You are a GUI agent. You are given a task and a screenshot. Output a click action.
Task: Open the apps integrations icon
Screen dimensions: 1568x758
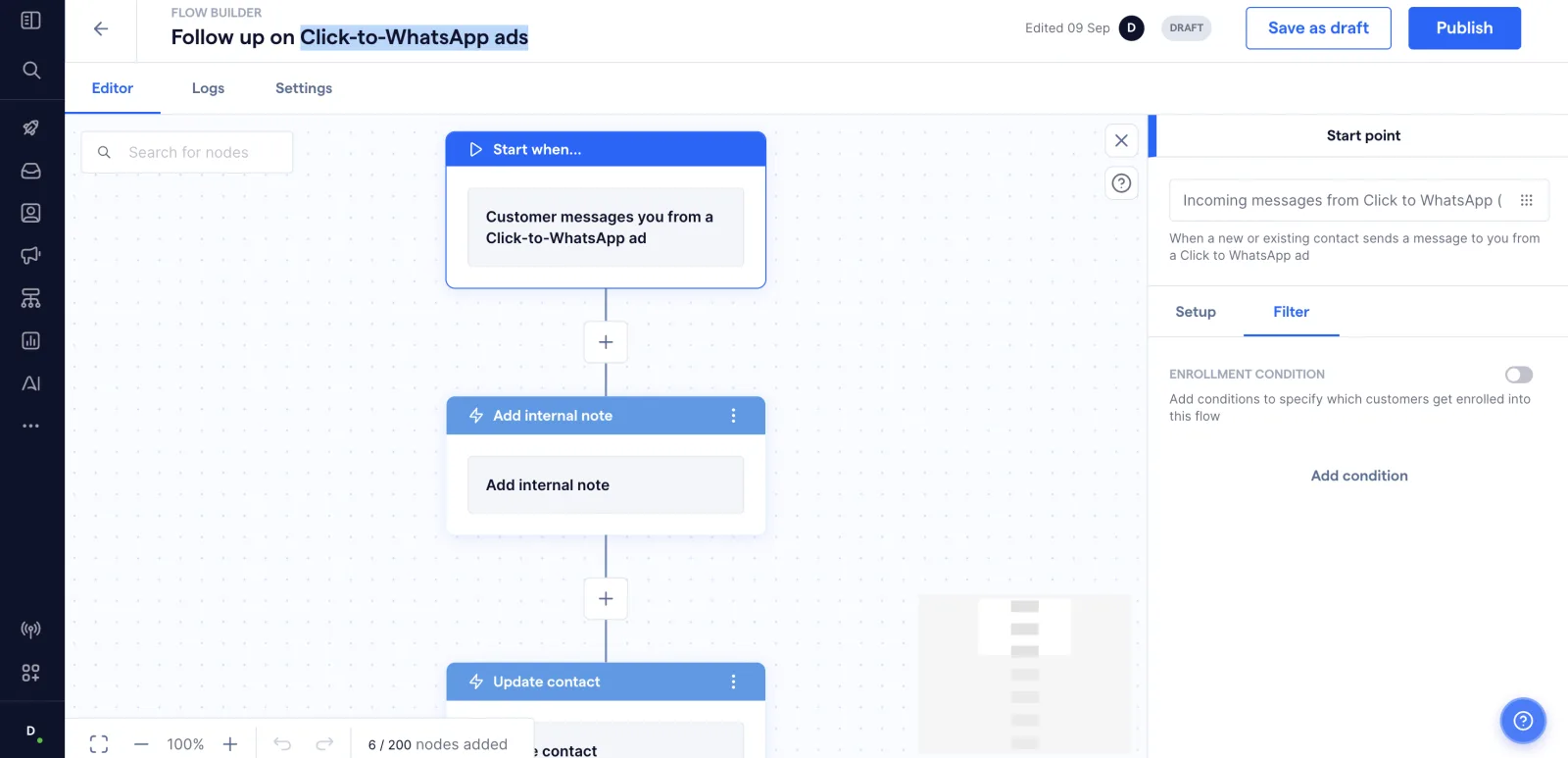31,673
